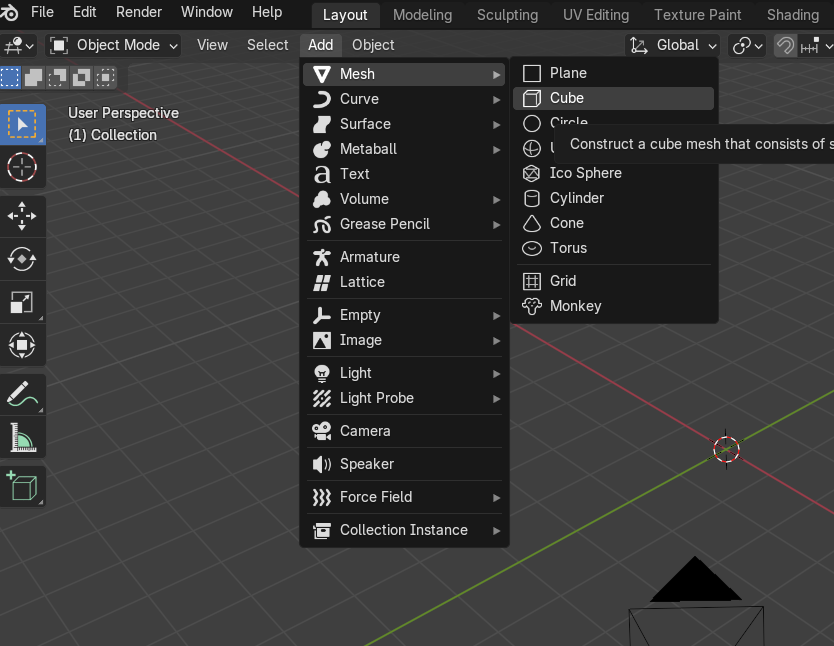Open the File menu
This screenshot has width=834, height=646.
(x=42, y=12)
